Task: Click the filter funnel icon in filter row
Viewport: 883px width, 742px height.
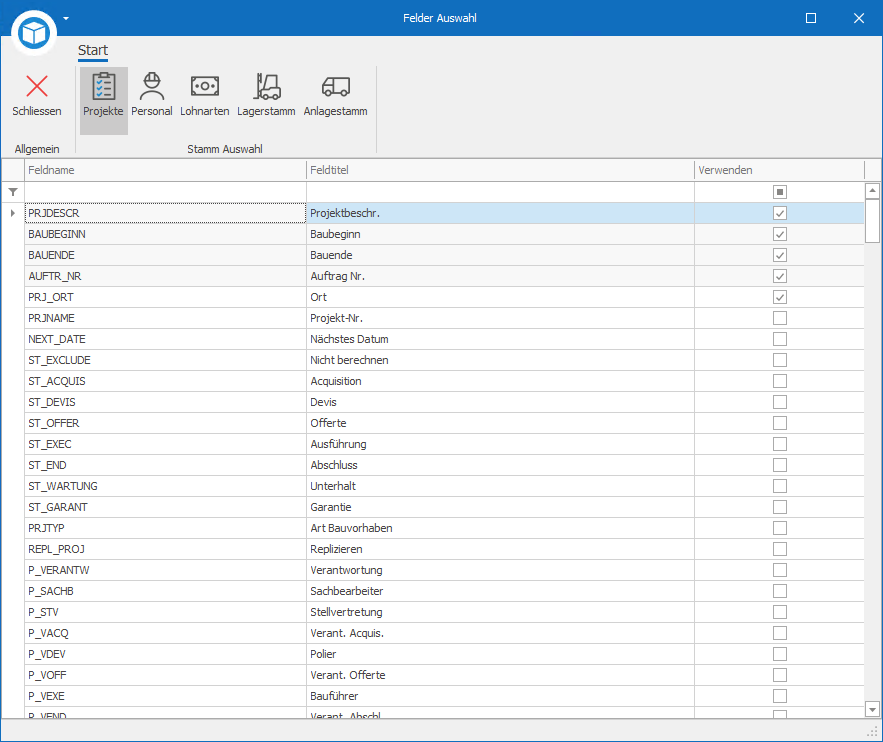Action: click(x=13, y=192)
